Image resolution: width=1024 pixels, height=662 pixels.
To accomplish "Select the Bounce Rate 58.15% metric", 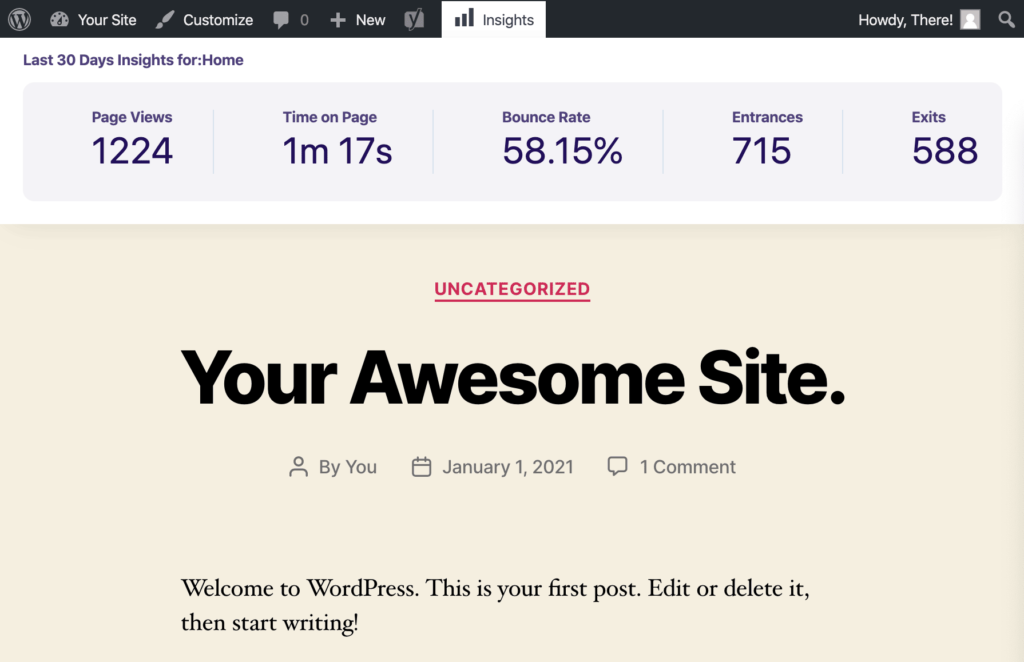I will point(546,140).
